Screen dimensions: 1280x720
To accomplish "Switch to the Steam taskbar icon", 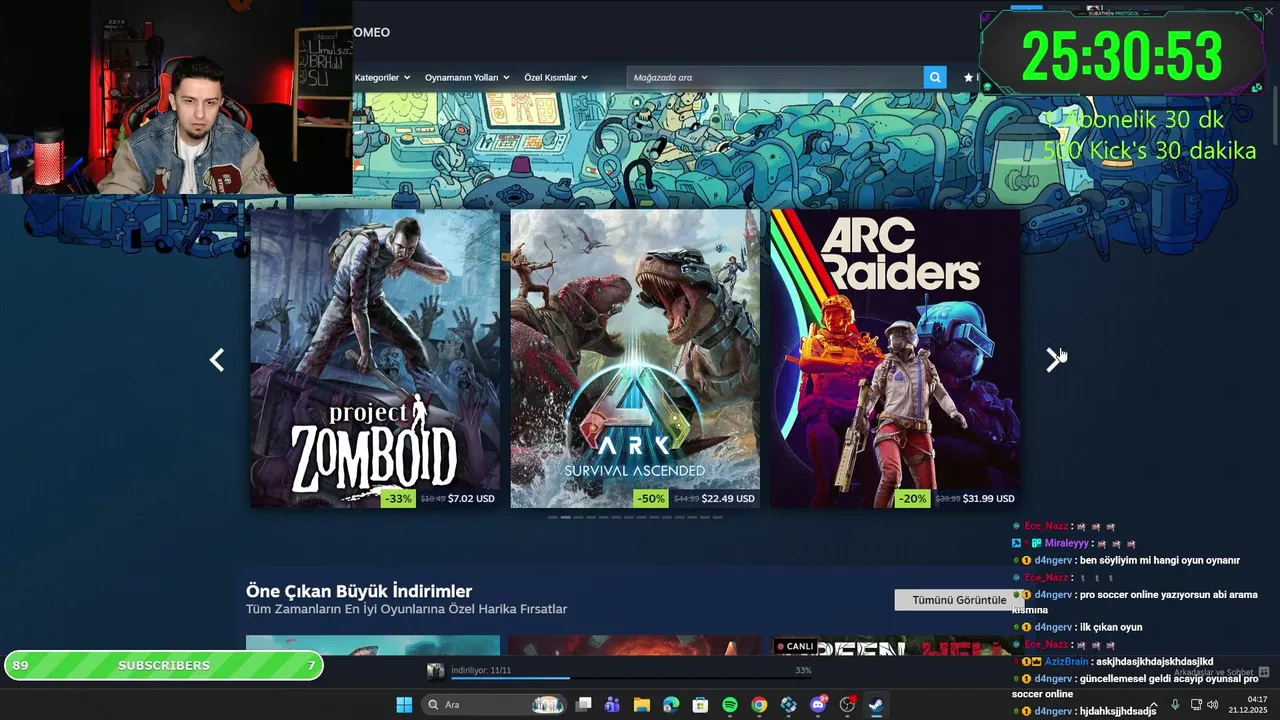I will pyautogui.click(x=876, y=705).
